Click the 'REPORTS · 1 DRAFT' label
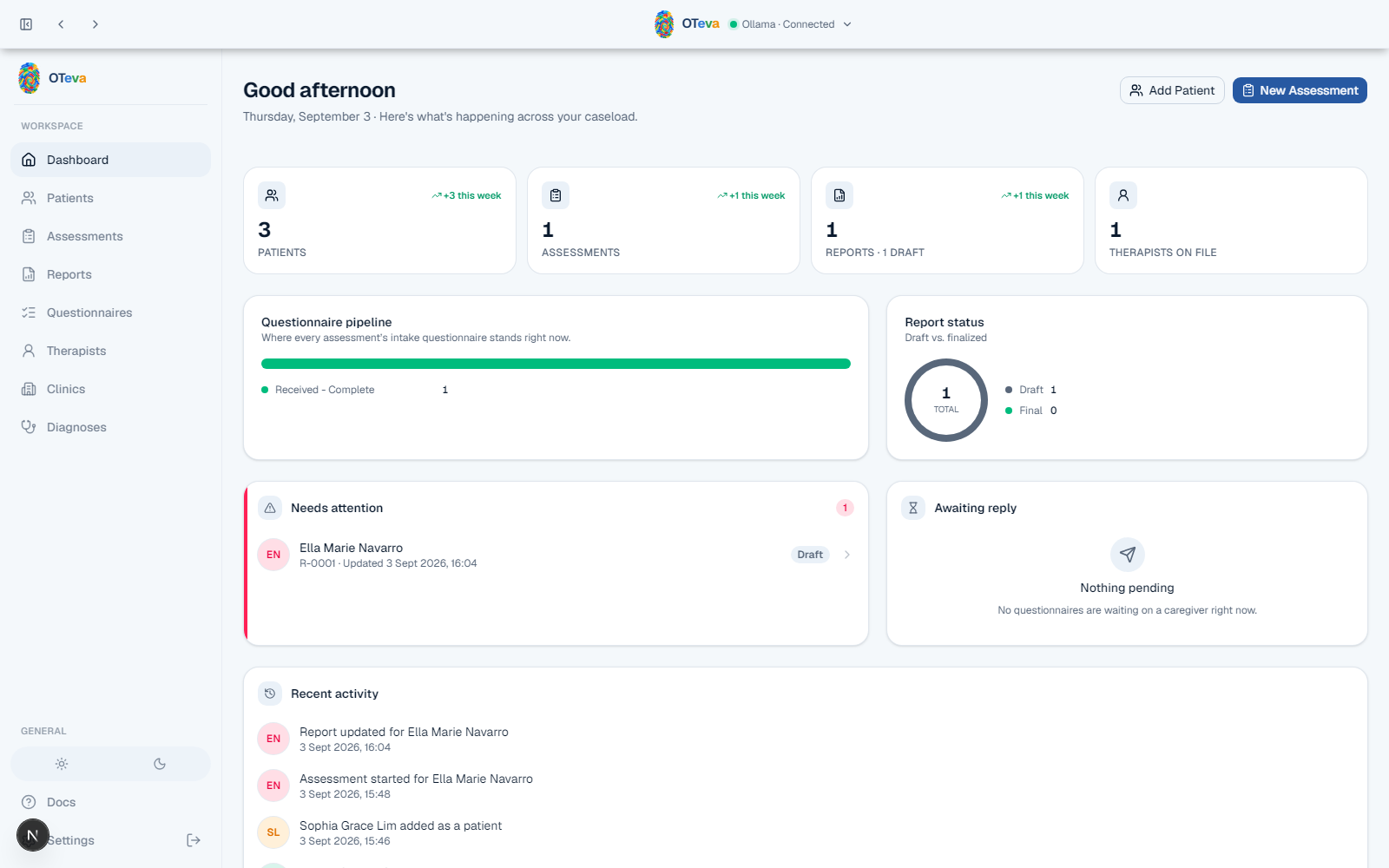 [x=875, y=253]
